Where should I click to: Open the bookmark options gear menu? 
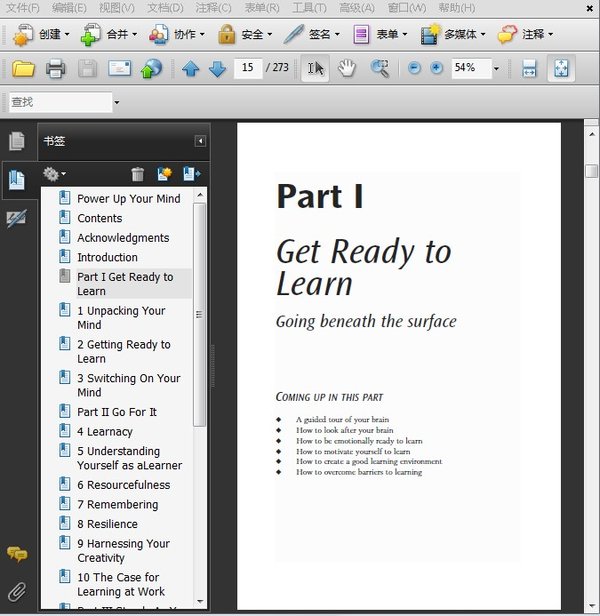tap(54, 174)
